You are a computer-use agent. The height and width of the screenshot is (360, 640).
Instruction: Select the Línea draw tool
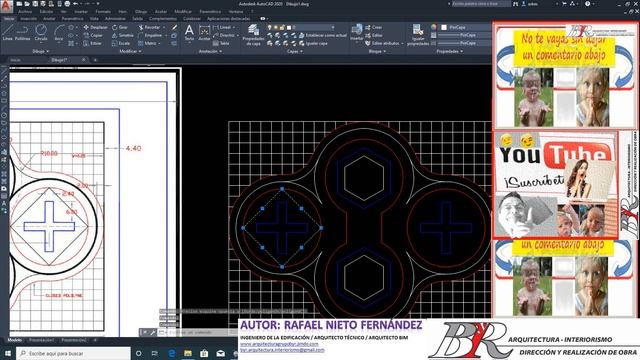click(7, 33)
